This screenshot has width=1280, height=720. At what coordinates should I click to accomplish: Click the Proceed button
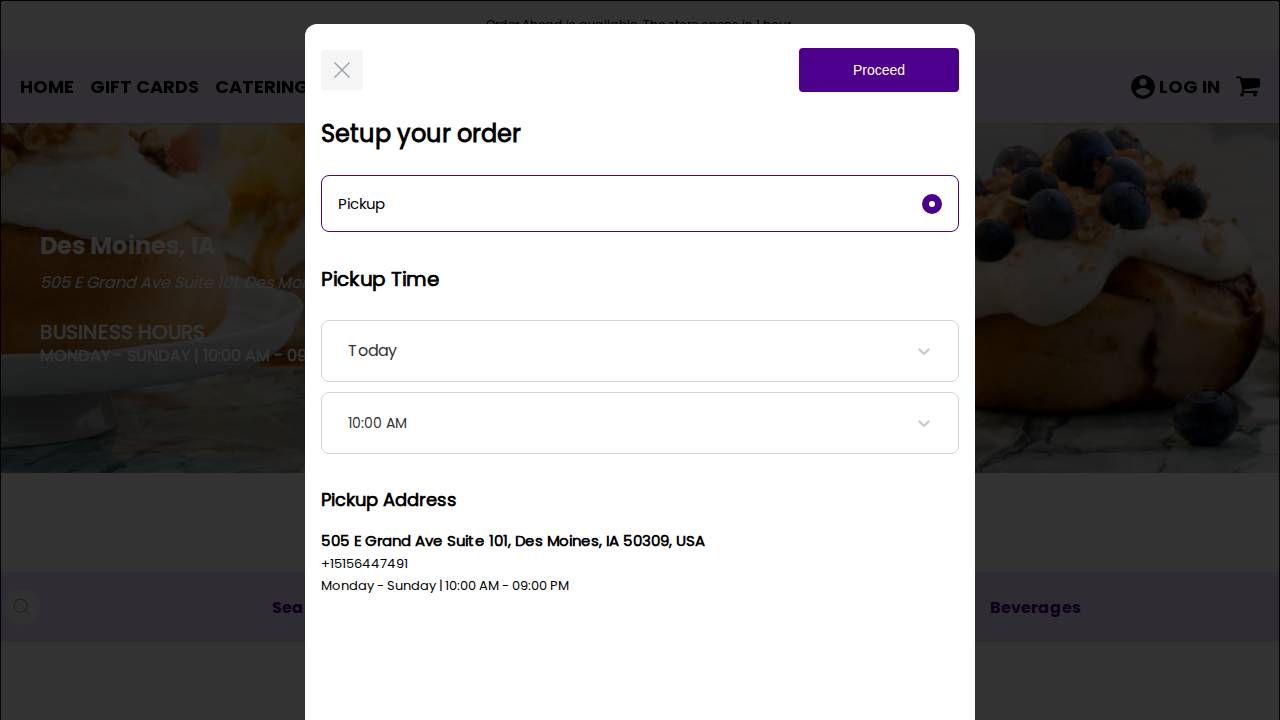point(878,70)
